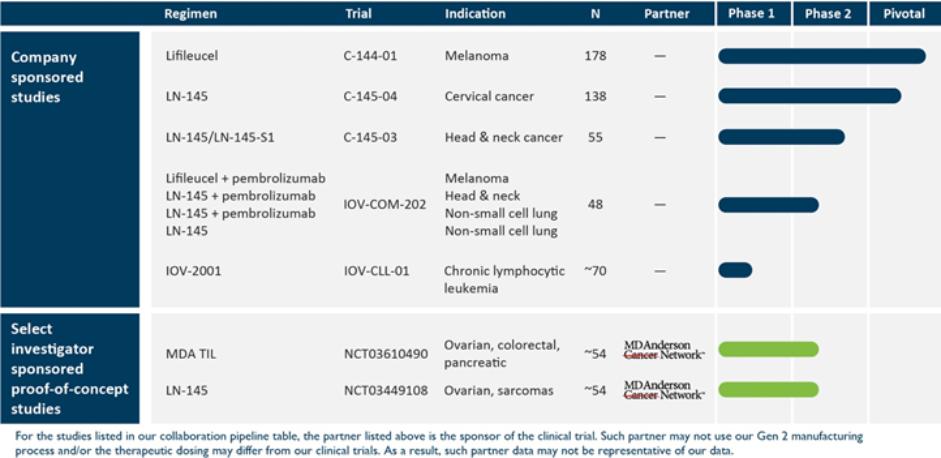Screen dimensions: 941x458
Task: Select the investigator sponsored proof-of-concept studies panel
Action: click(x=70, y=369)
